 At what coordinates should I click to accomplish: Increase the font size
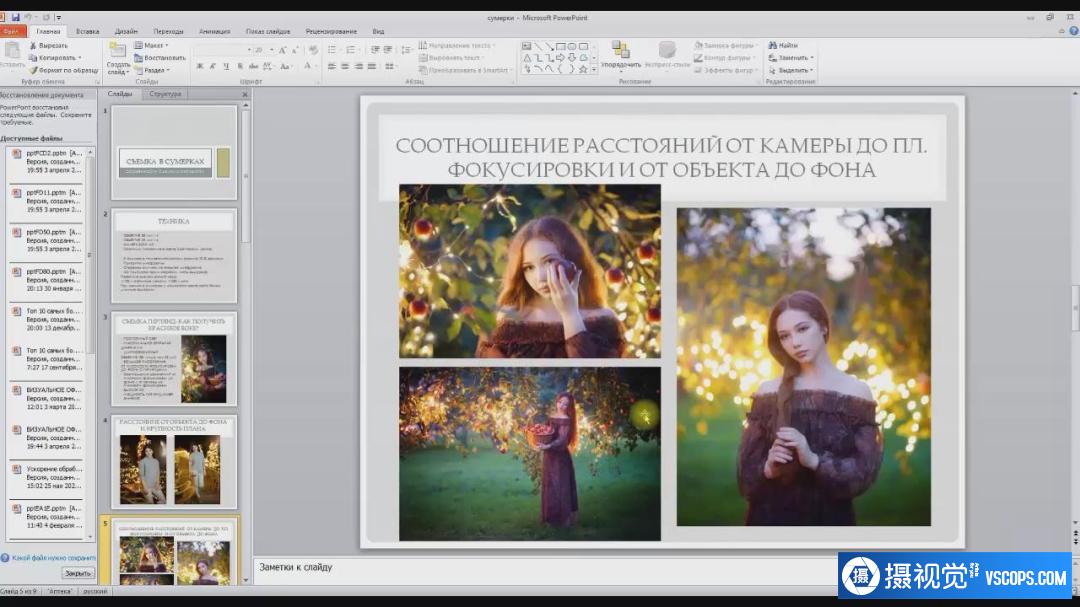282,50
